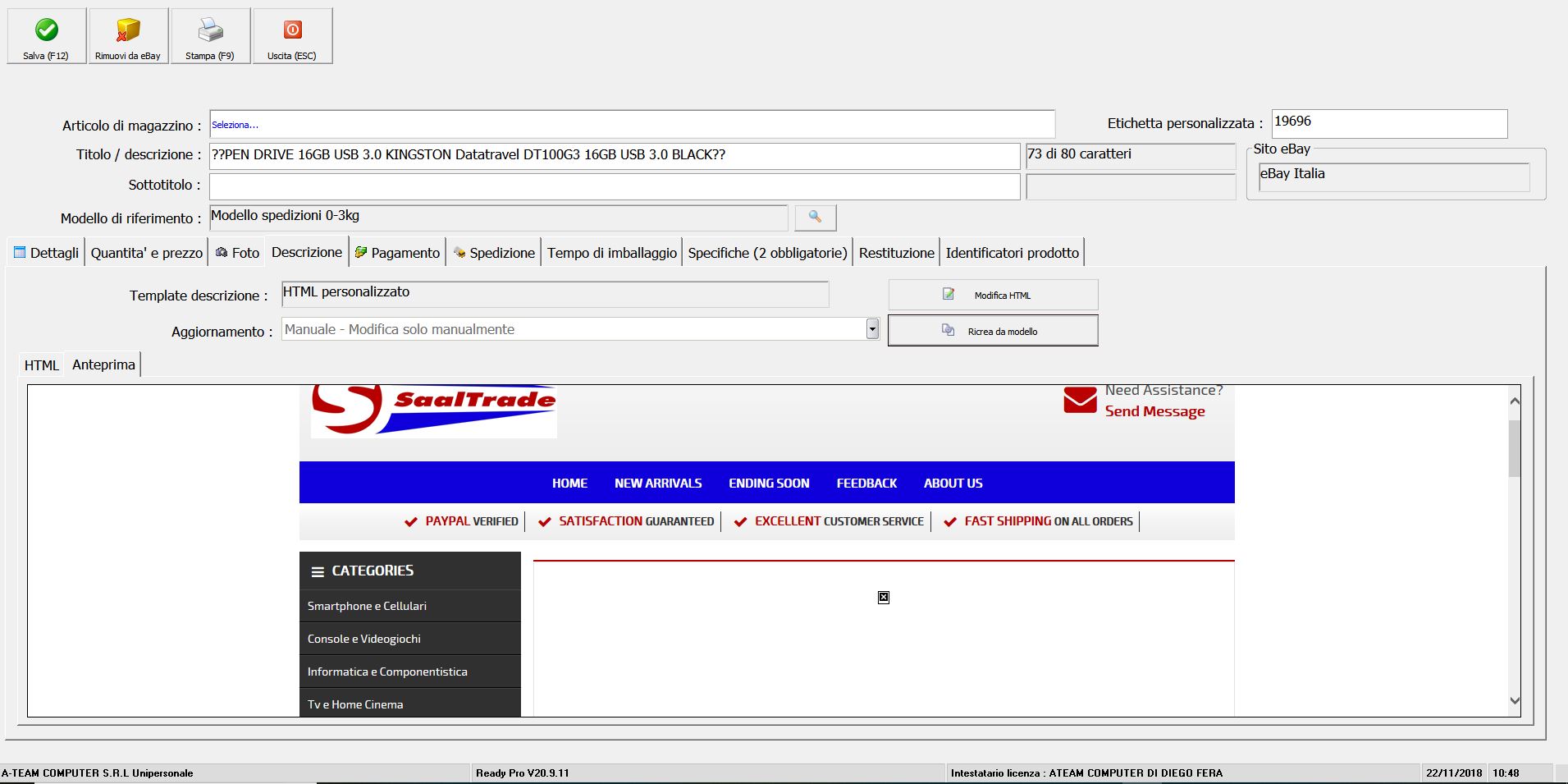Click the Ready Pro V20.9.11 status text

click(523, 773)
